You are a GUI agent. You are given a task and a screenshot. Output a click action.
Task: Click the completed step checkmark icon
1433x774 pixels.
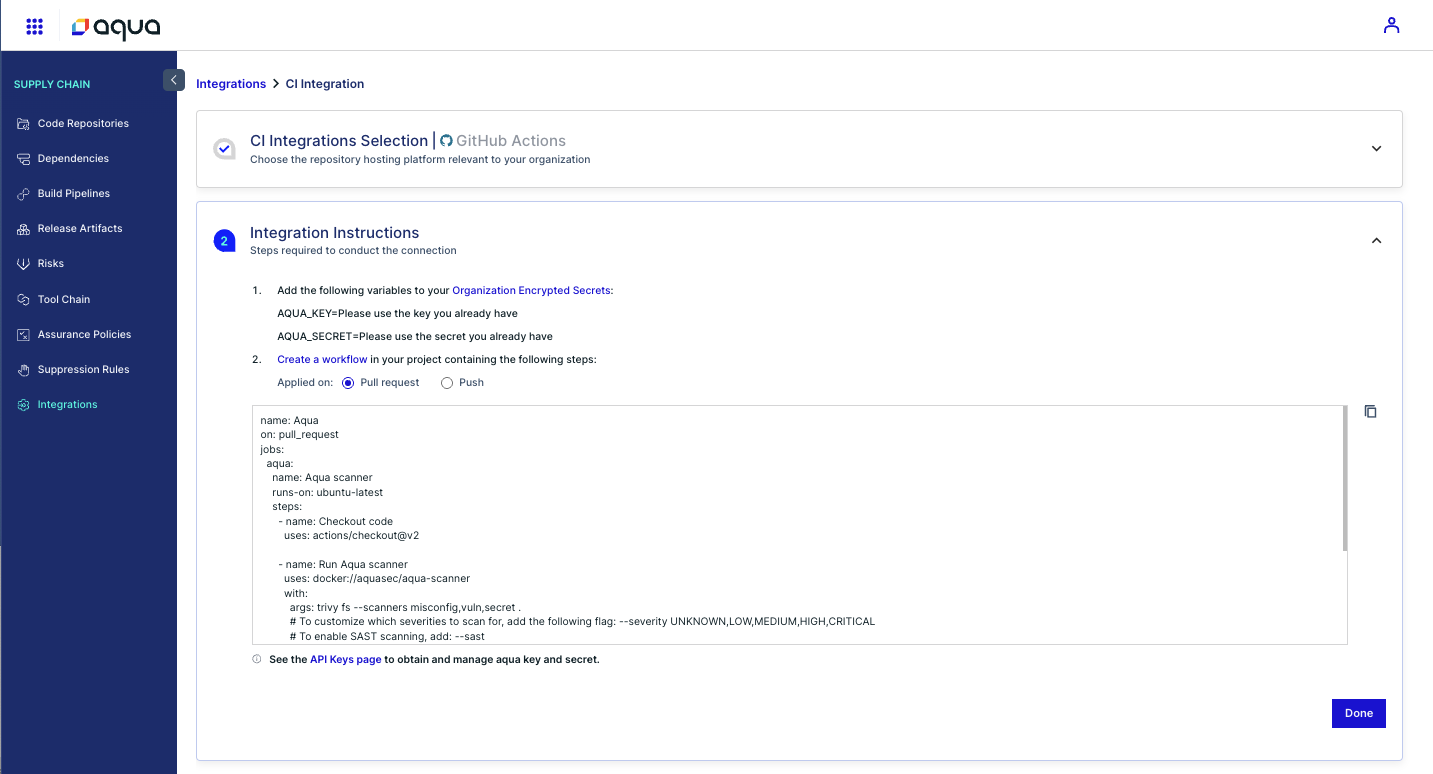click(225, 149)
